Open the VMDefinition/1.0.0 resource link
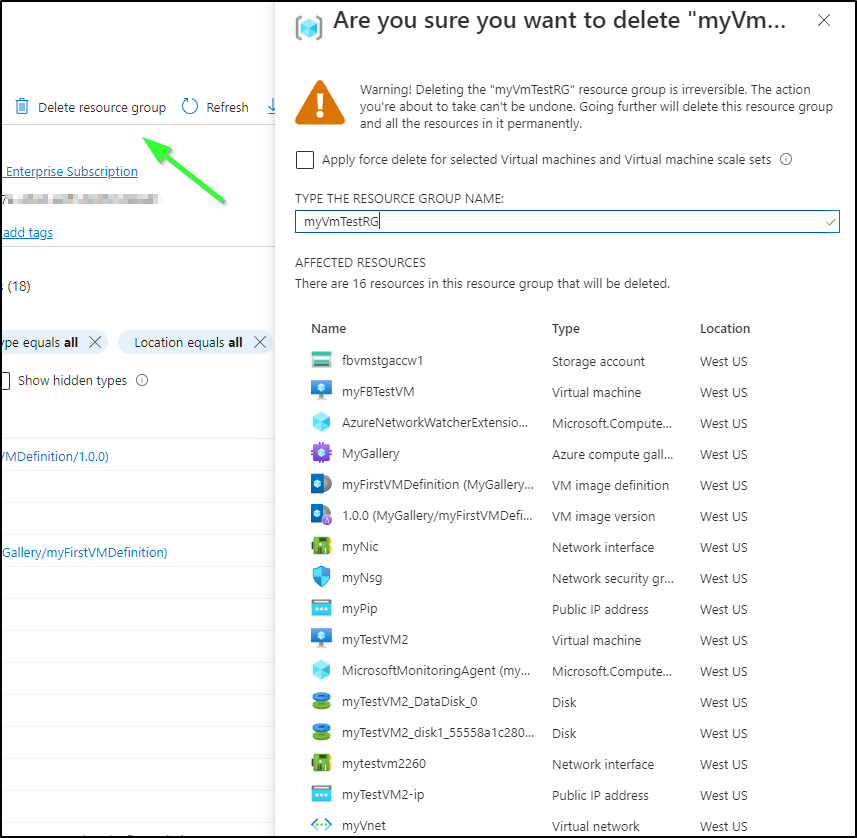Screen dimensions: 857x838 click(x=55, y=456)
